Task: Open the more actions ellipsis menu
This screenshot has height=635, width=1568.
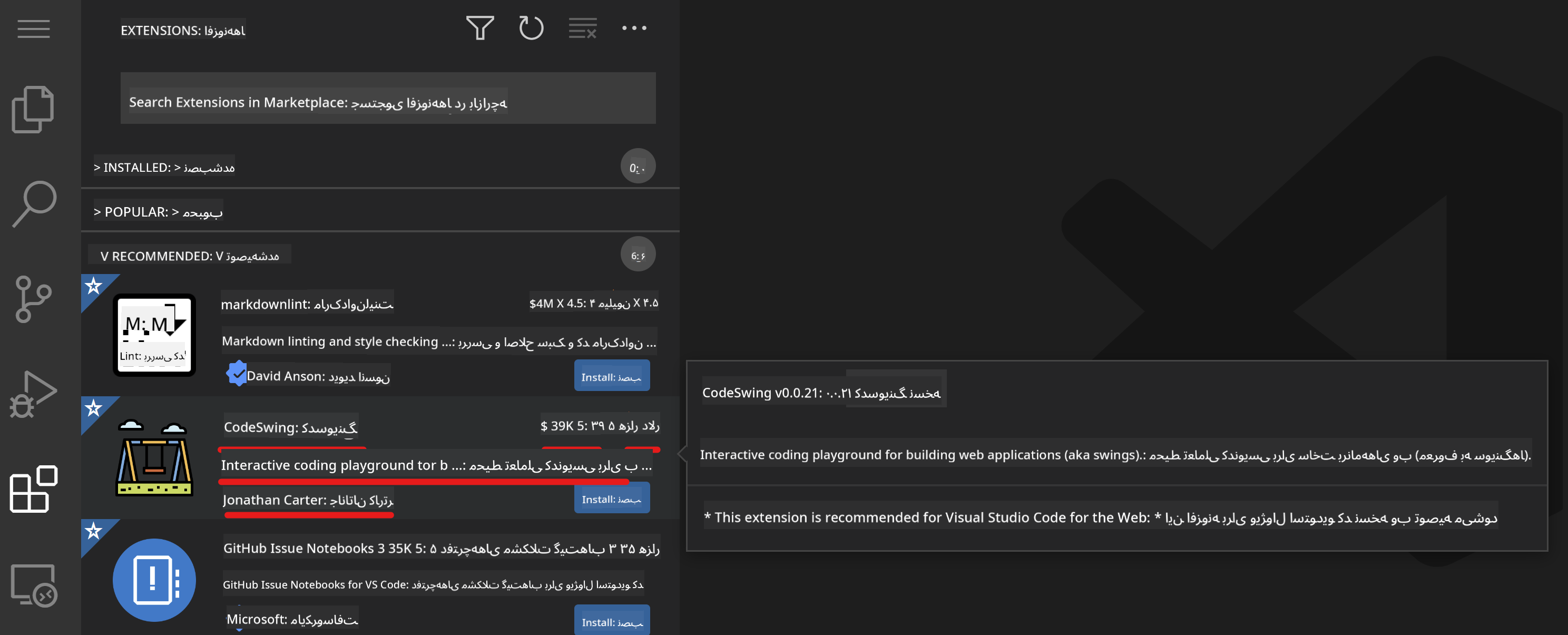Action: [634, 28]
